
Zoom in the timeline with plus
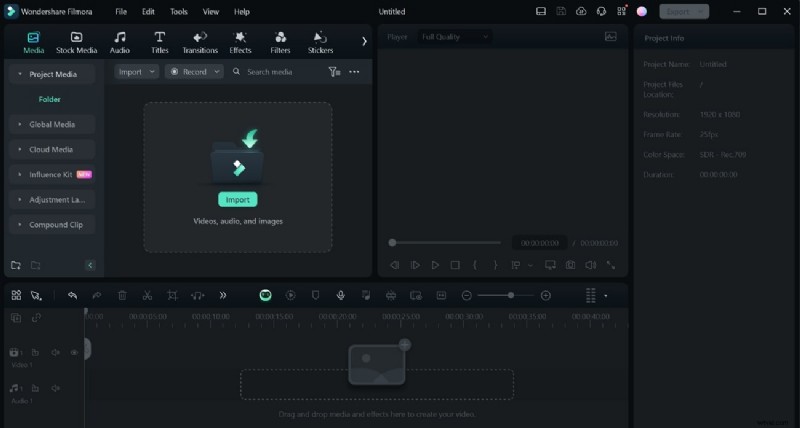pos(545,295)
